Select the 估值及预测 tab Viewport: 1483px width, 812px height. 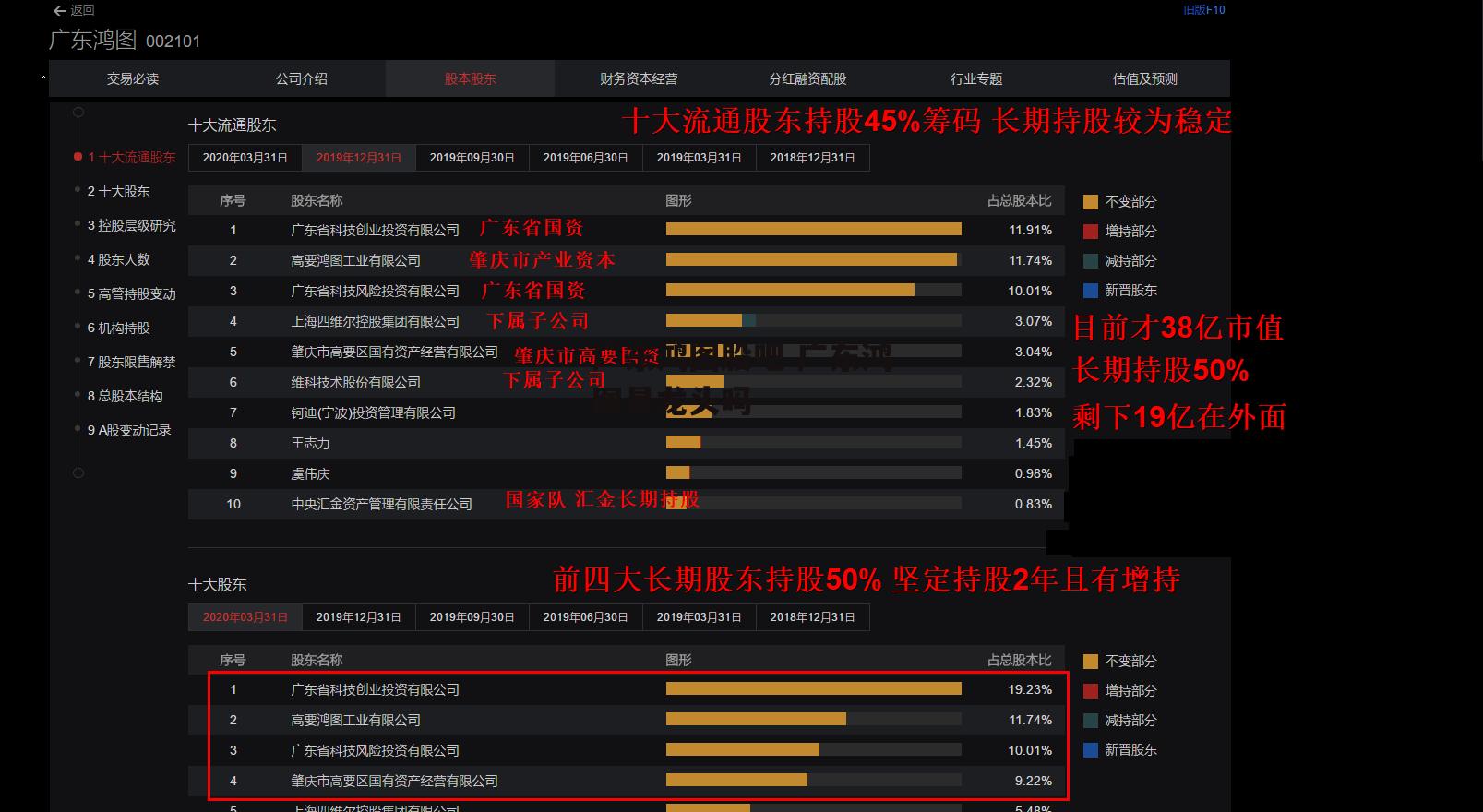[1145, 78]
